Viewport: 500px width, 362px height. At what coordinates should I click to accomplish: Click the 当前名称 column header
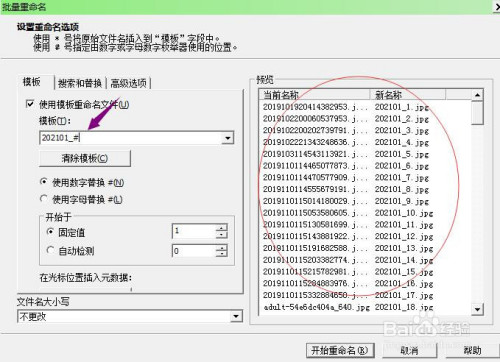point(314,95)
